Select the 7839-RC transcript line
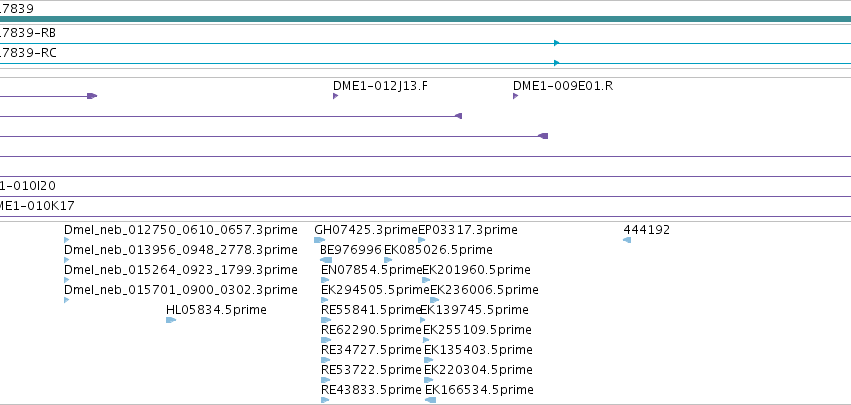851x405 pixels. [426, 63]
